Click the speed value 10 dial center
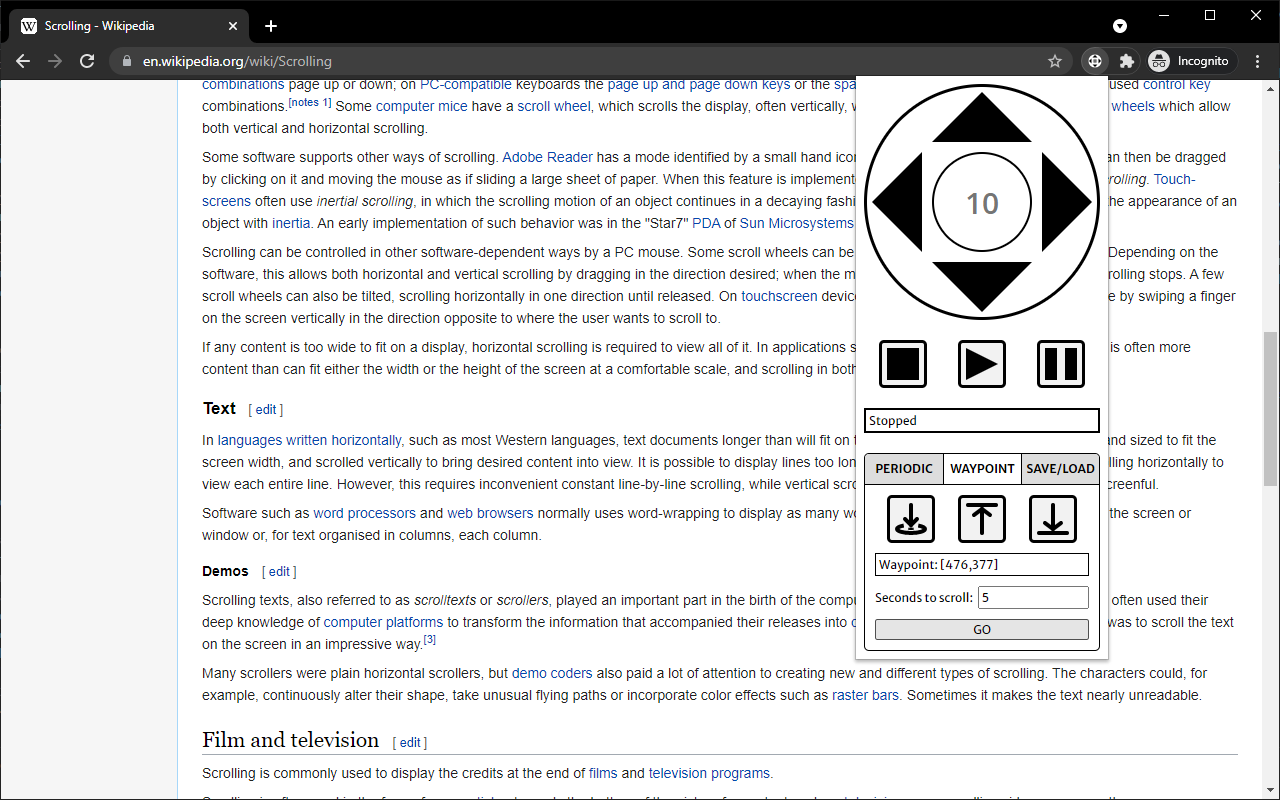Image resolution: width=1280 pixels, height=800 pixels. click(982, 203)
